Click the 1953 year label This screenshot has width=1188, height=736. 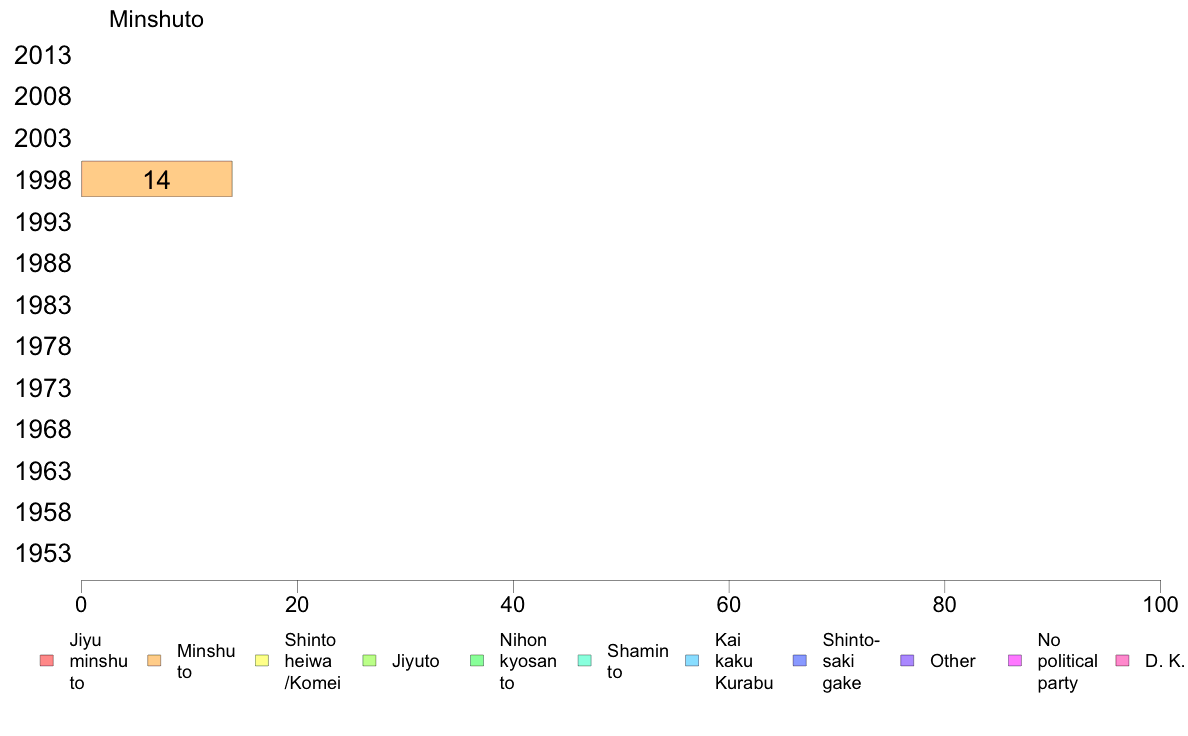43,553
